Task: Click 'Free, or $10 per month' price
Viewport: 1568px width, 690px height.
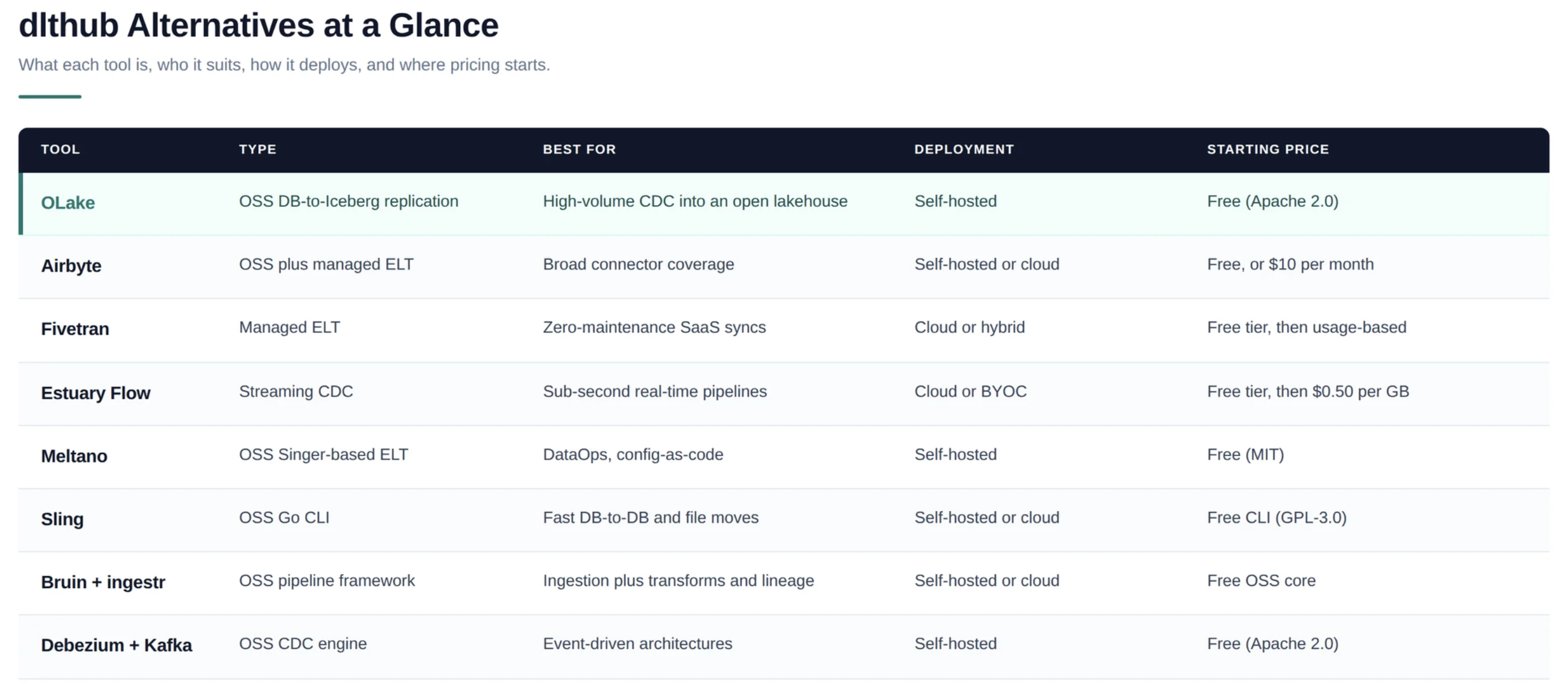Action: pyautogui.click(x=1290, y=264)
